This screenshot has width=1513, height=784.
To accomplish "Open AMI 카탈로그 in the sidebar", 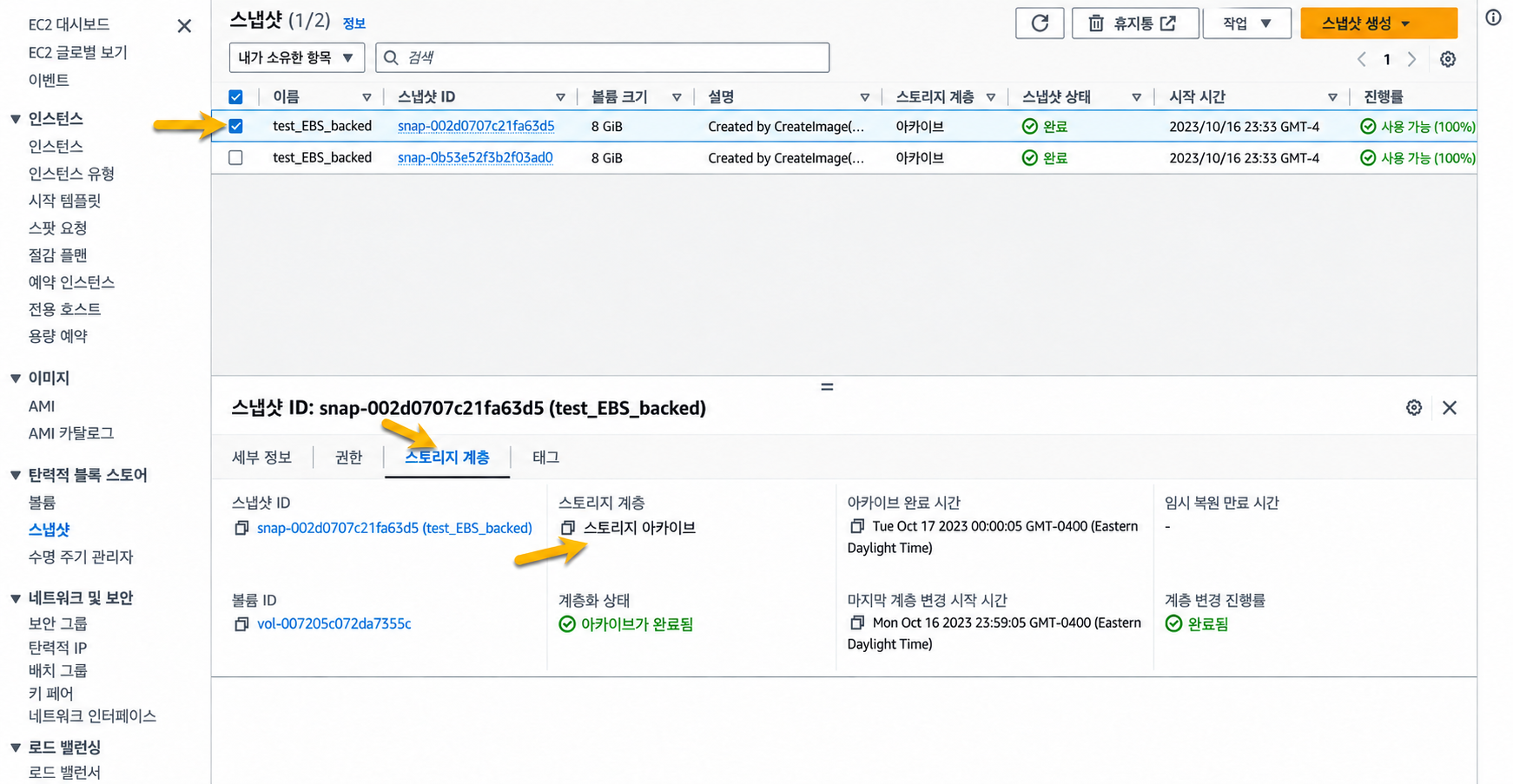I will click(x=71, y=433).
